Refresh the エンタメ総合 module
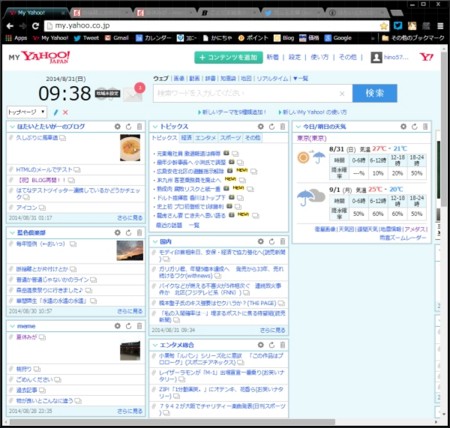 pos(272,345)
